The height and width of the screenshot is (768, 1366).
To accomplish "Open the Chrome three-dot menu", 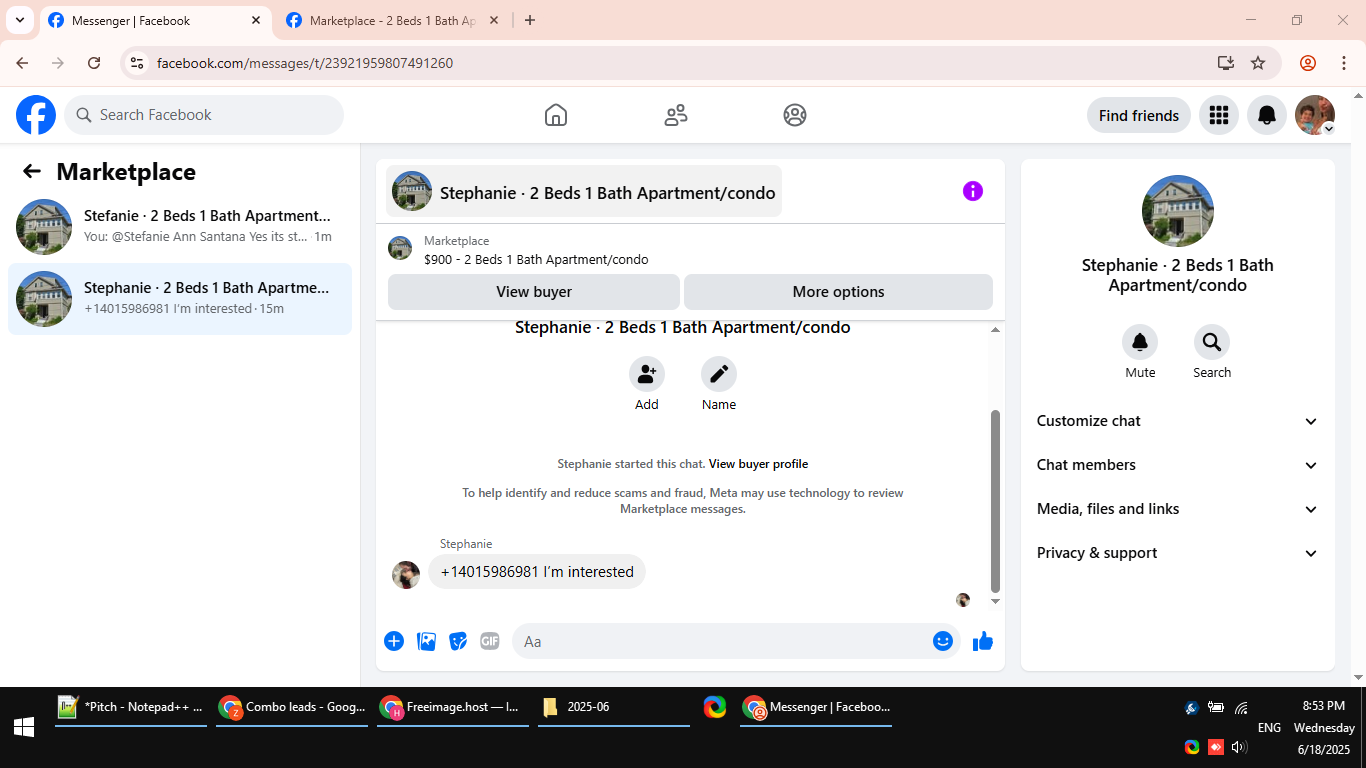I will tap(1344, 63).
